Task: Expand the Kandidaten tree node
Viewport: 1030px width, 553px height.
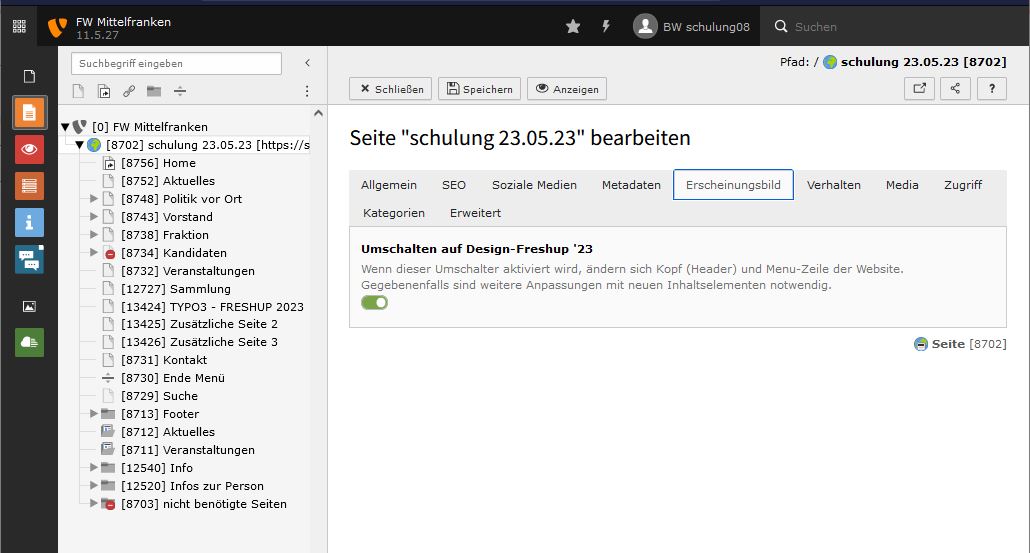Action: pyautogui.click(x=93, y=252)
